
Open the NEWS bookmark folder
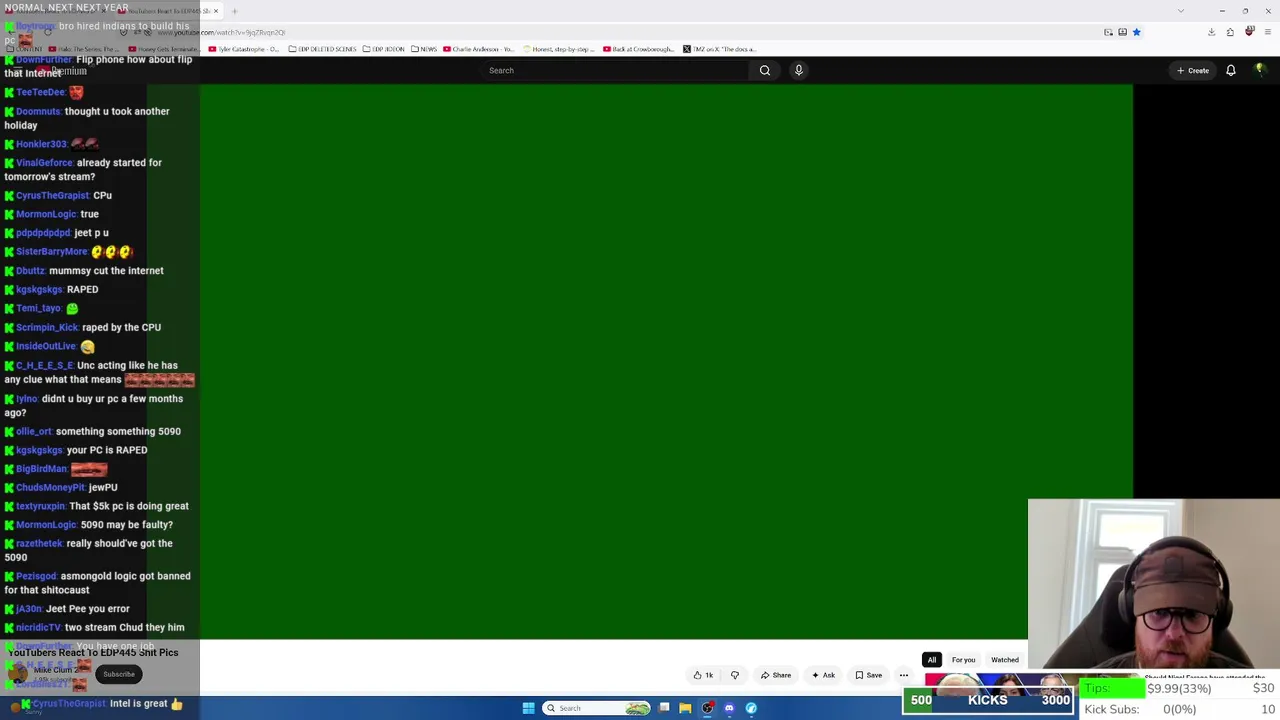(424, 49)
